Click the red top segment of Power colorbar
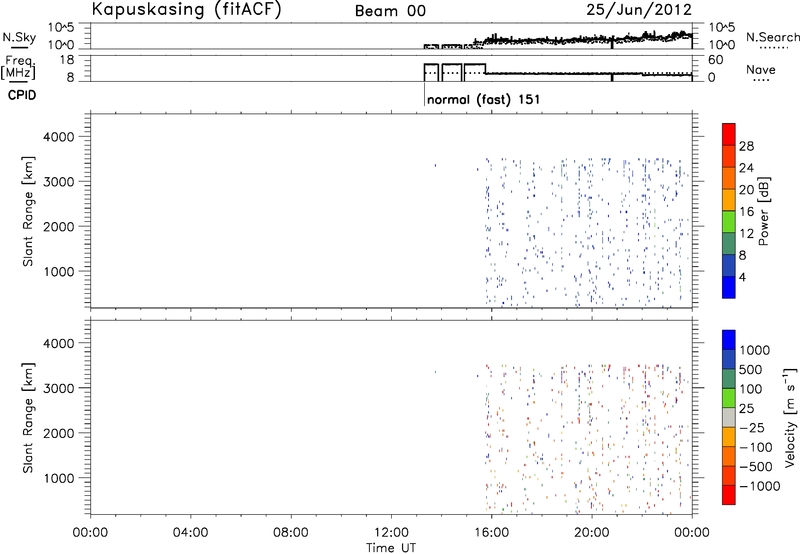Viewport: 800px width, 554px height. [729, 135]
